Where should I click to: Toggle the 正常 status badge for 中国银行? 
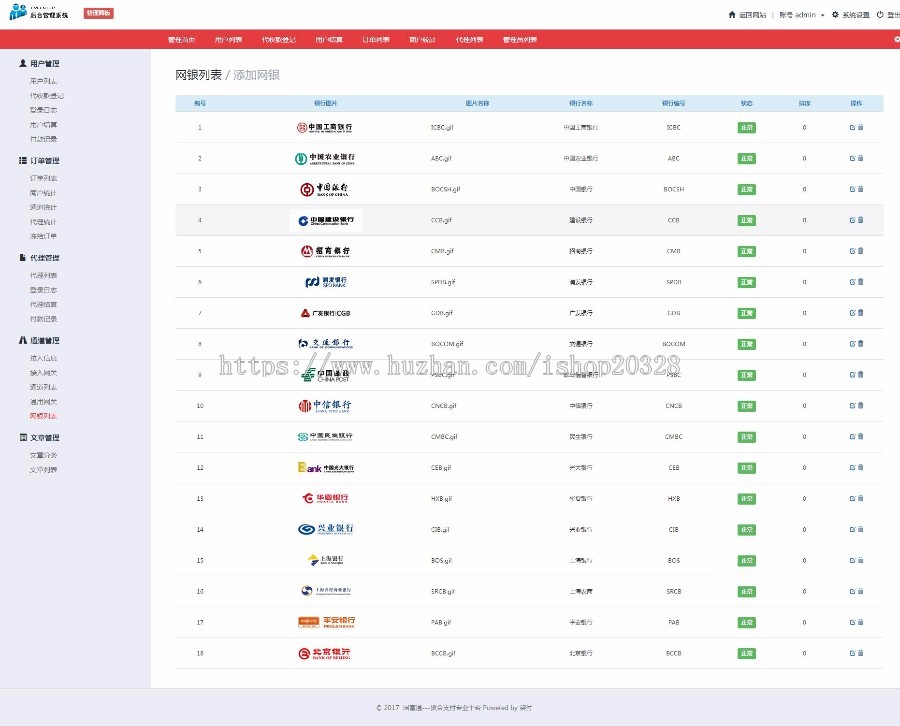point(747,189)
